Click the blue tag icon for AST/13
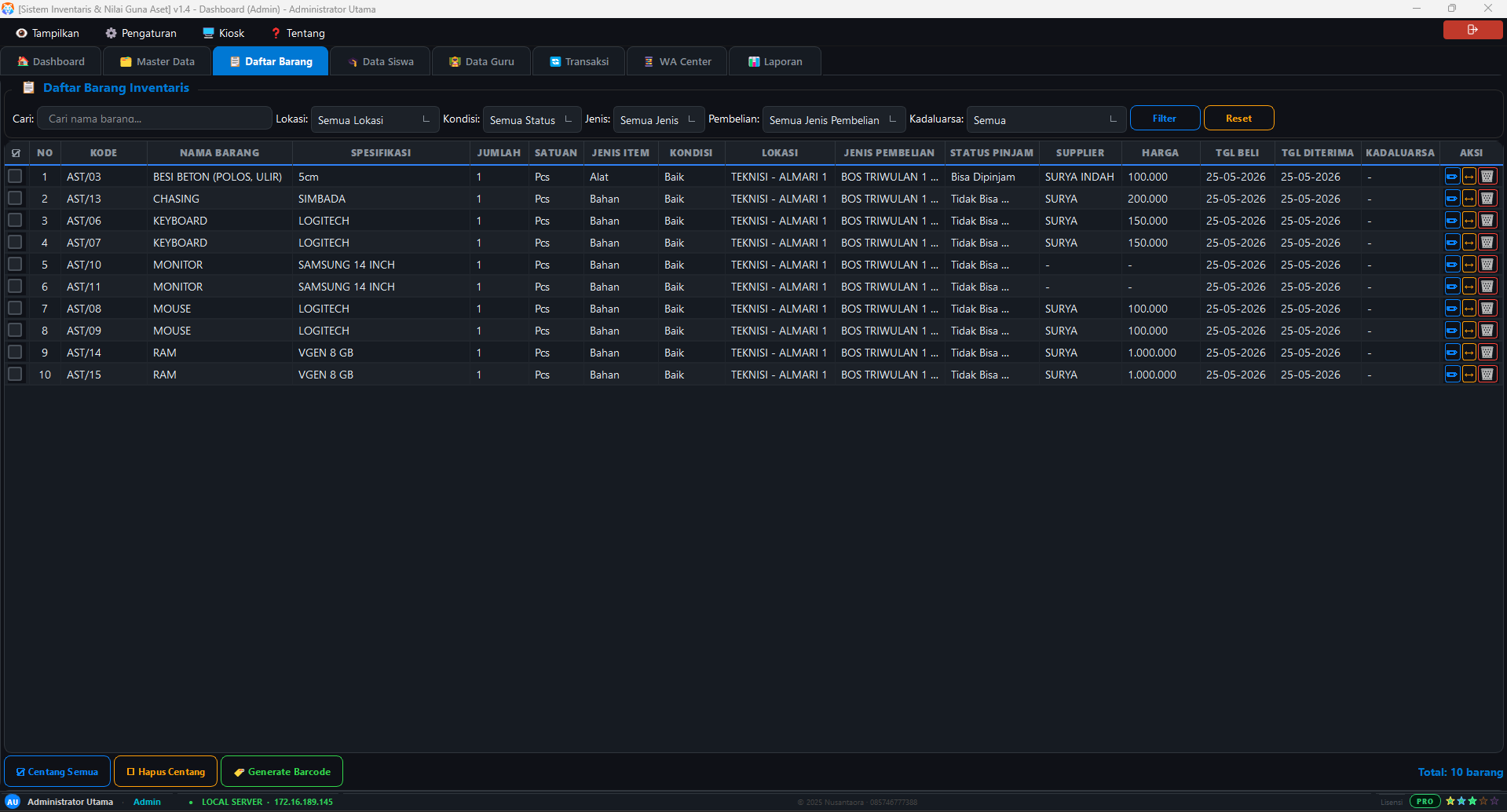 [1451, 199]
